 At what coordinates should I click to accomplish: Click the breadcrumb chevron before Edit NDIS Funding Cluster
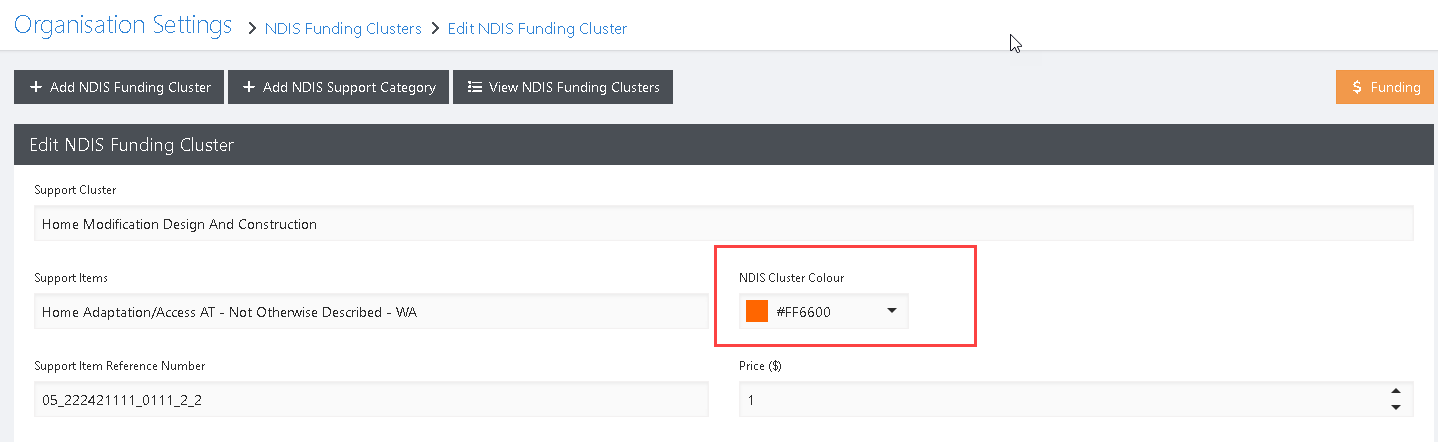(x=435, y=29)
